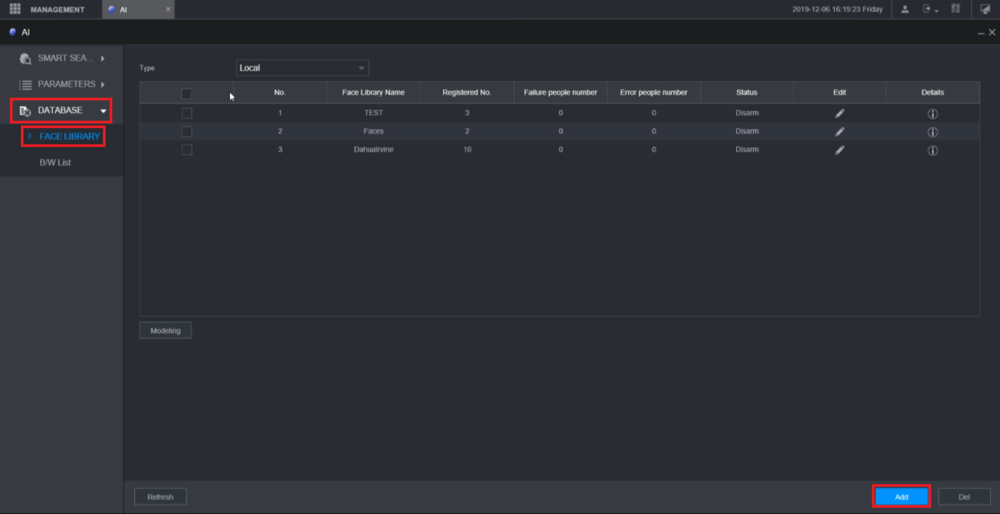Tick the checkbox for TEST row
Screen dimensions: 1000x514
pos(187,113)
